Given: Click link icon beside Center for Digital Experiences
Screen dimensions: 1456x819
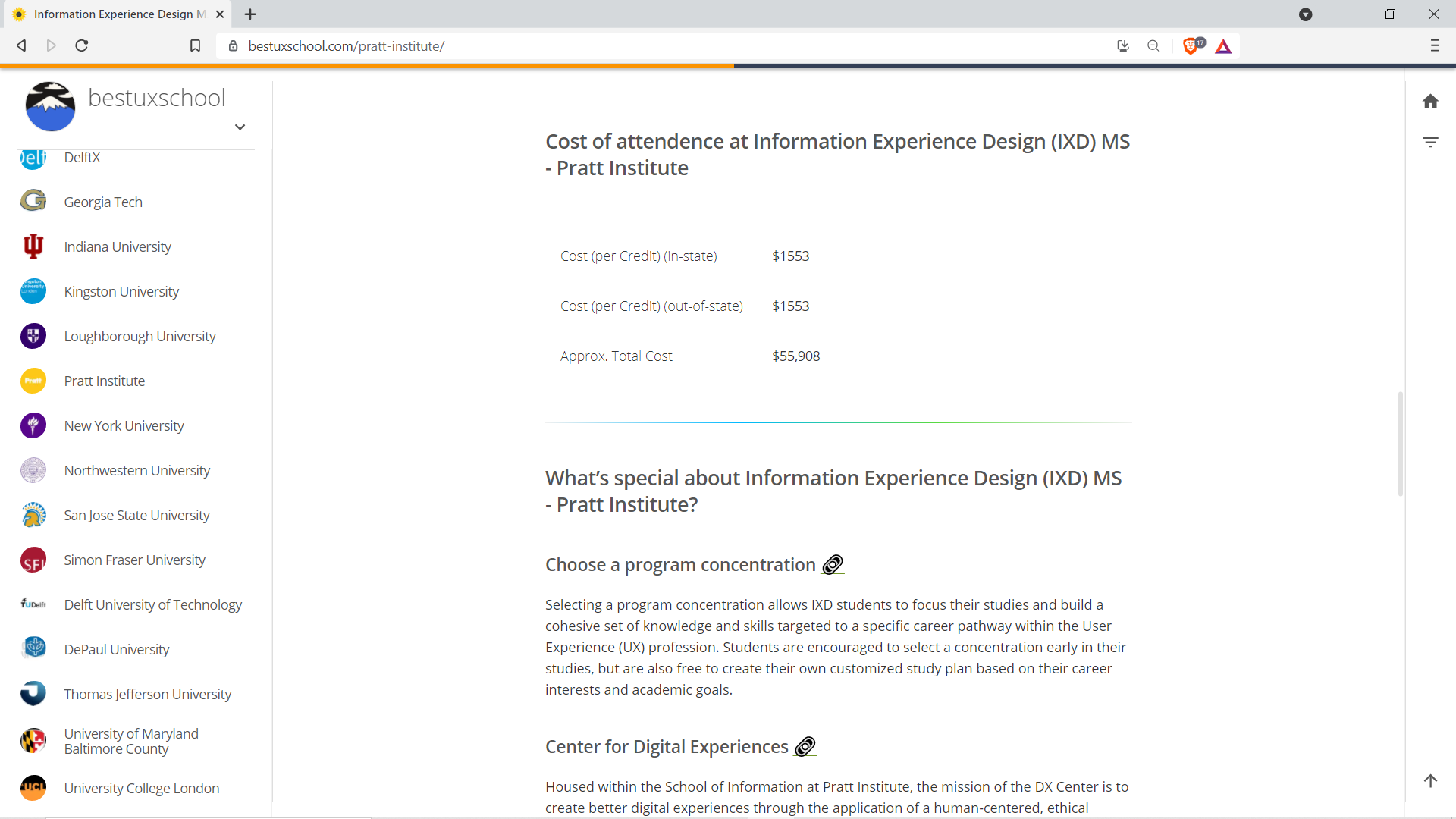Looking at the screenshot, I should tap(805, 747).
